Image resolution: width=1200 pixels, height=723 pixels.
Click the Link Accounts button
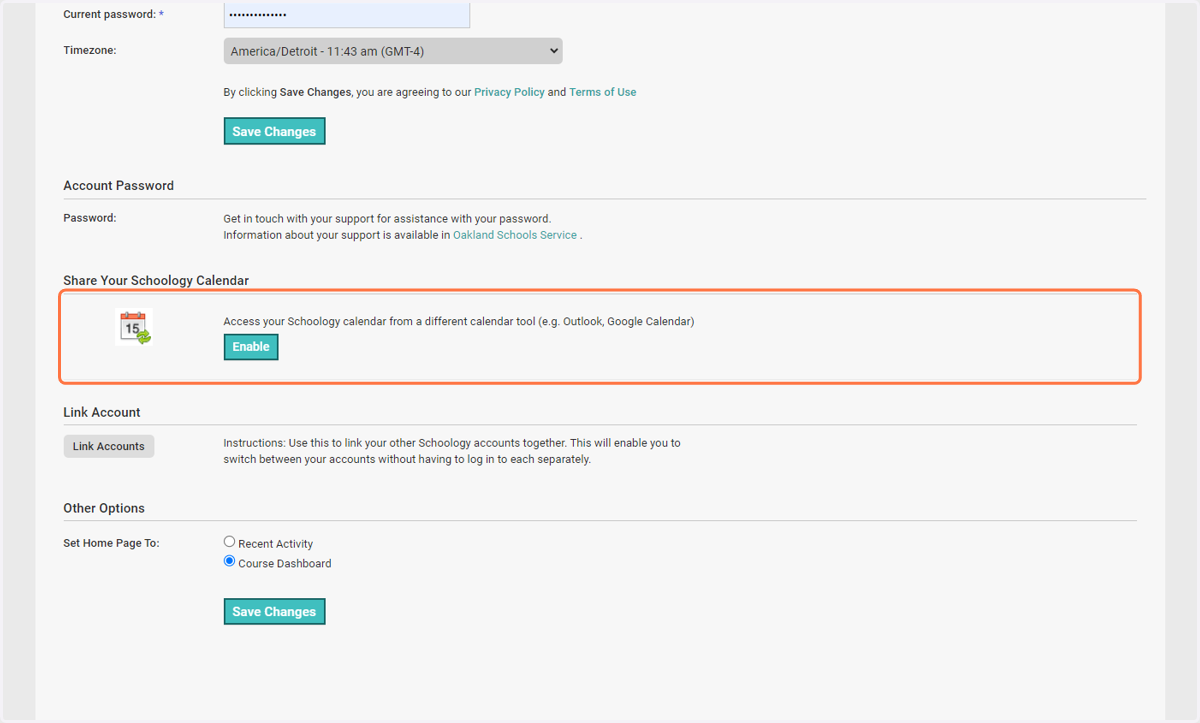(109, 446)
